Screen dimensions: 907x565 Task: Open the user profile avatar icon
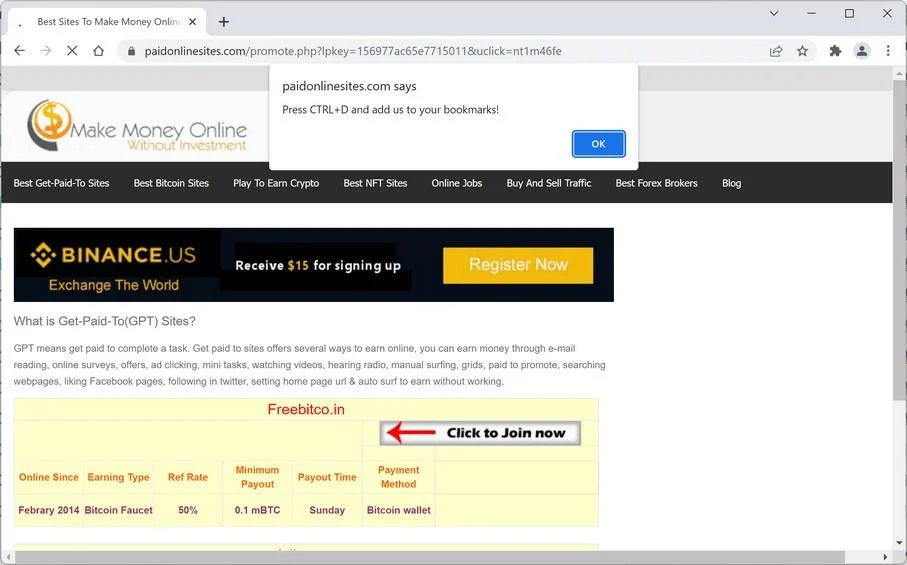point(862,51)
